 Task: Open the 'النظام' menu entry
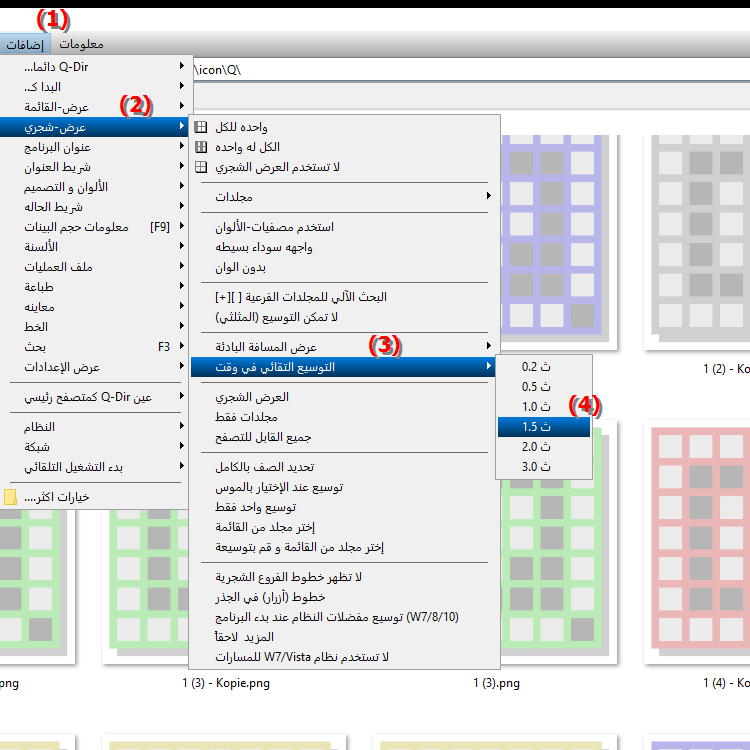point(94,427)
